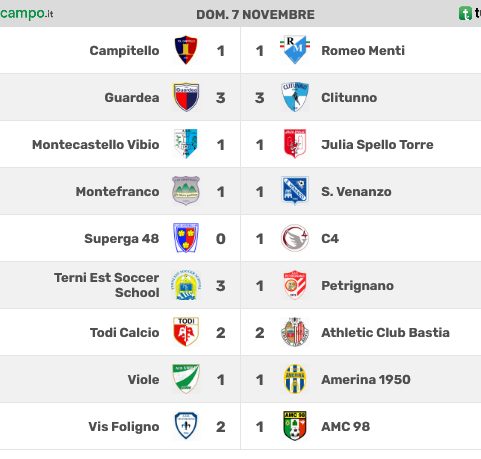Select the Vis Foligno team name
This screenshot has height=459, width=481.
tap(124, 427)
